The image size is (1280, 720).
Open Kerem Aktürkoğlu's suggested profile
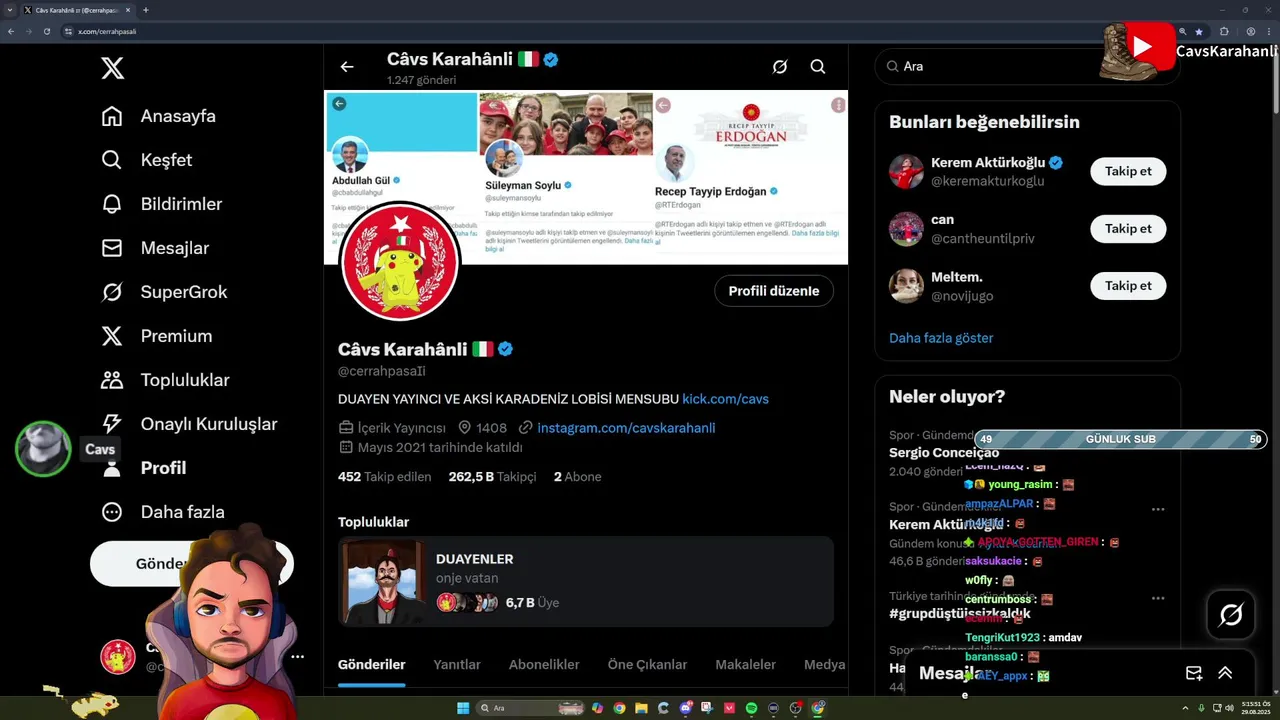pyautogui.click(x=988, y=163)
